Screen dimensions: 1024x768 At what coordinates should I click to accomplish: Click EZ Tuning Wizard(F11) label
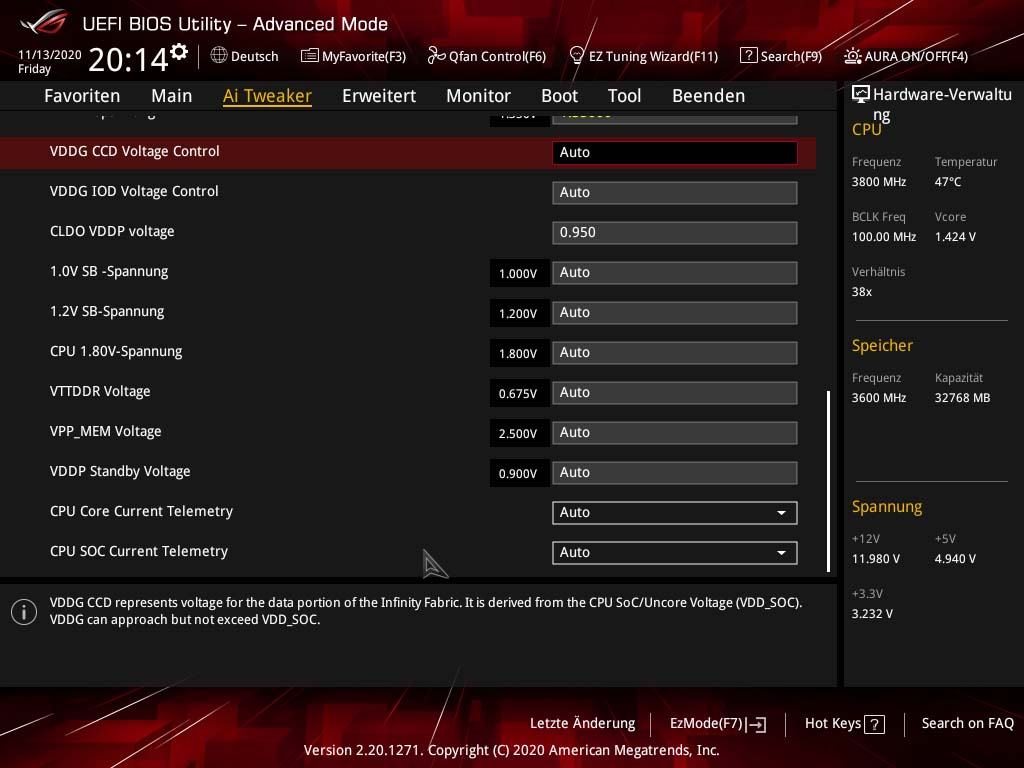tap(653, 56)
